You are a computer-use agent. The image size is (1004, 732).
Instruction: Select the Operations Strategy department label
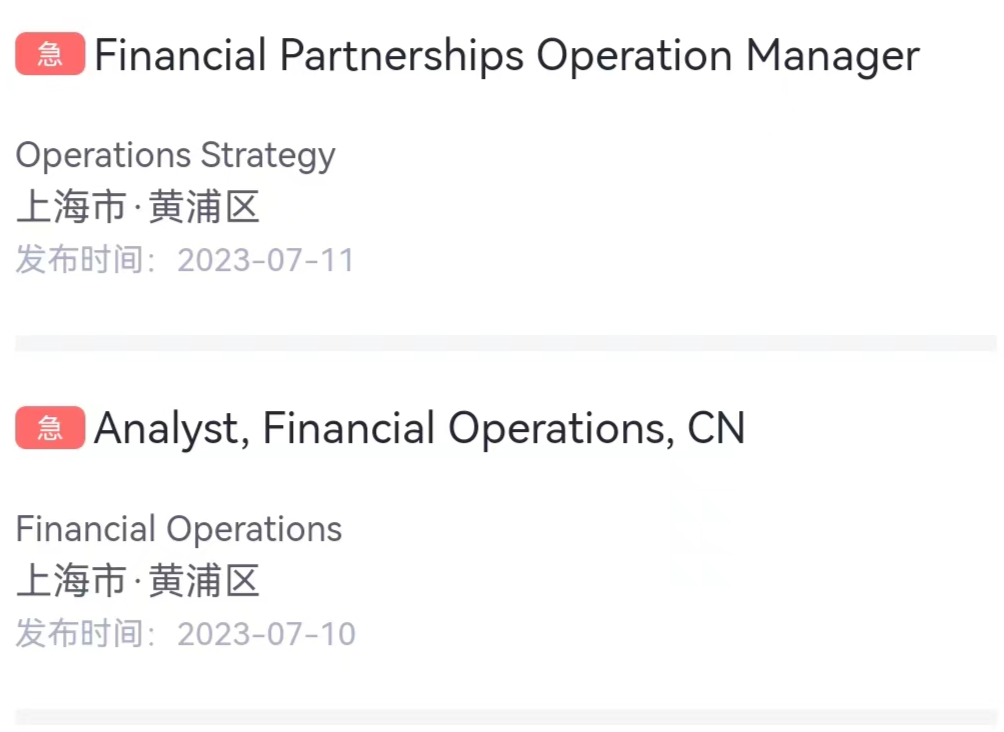click(176, 156)
